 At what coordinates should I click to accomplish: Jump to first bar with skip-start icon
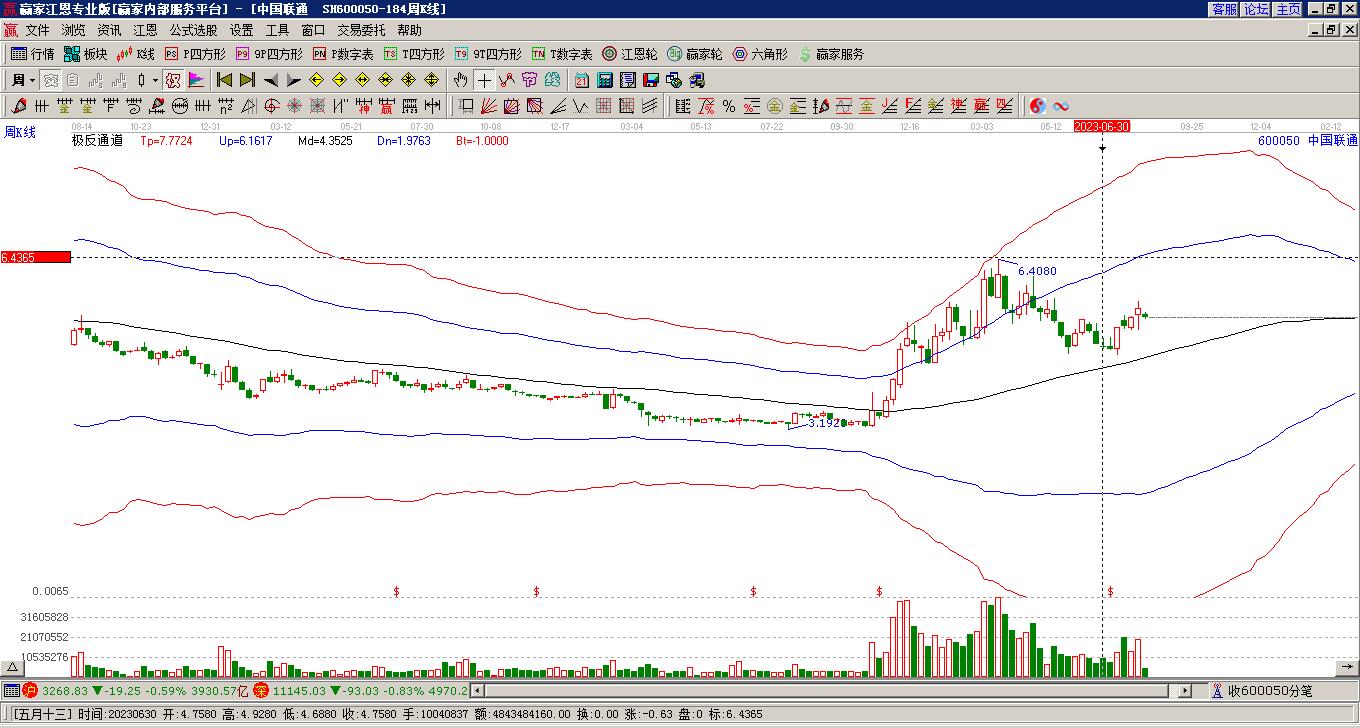[225, 80]
